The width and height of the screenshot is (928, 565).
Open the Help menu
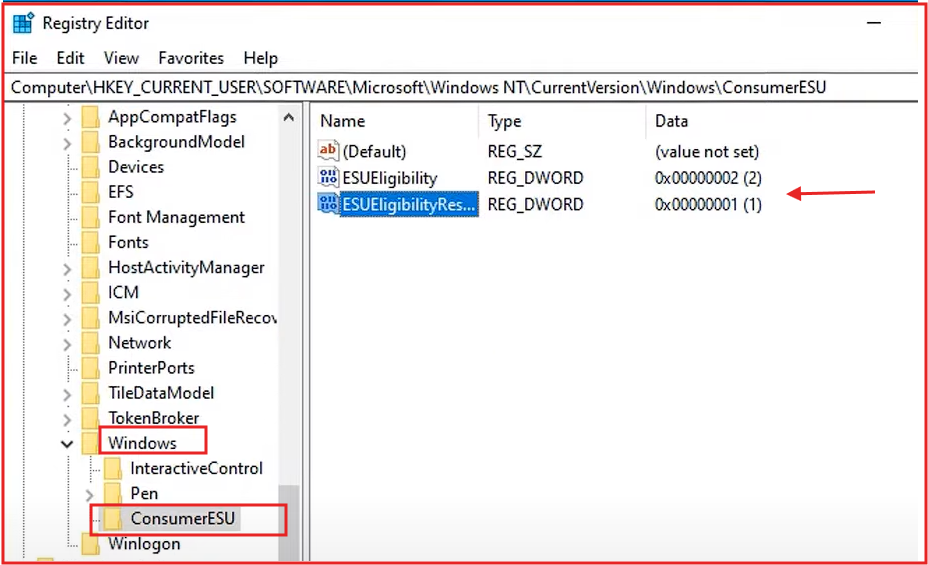[260, 58]
